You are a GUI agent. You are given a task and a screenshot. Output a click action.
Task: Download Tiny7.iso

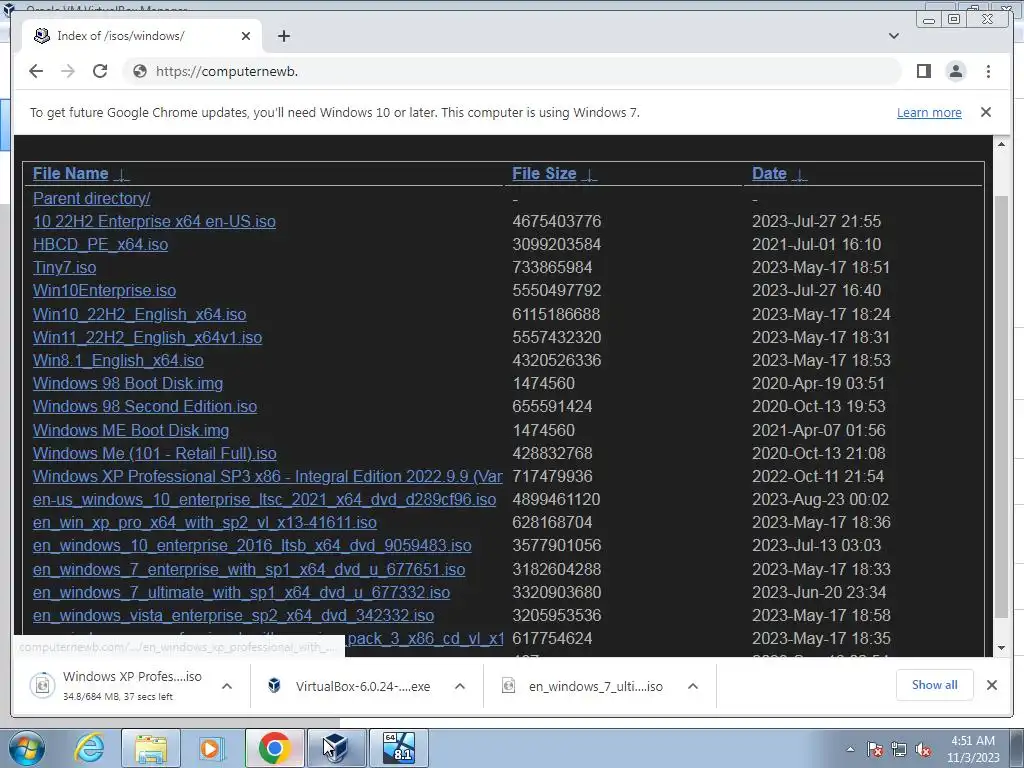[65, 268]
